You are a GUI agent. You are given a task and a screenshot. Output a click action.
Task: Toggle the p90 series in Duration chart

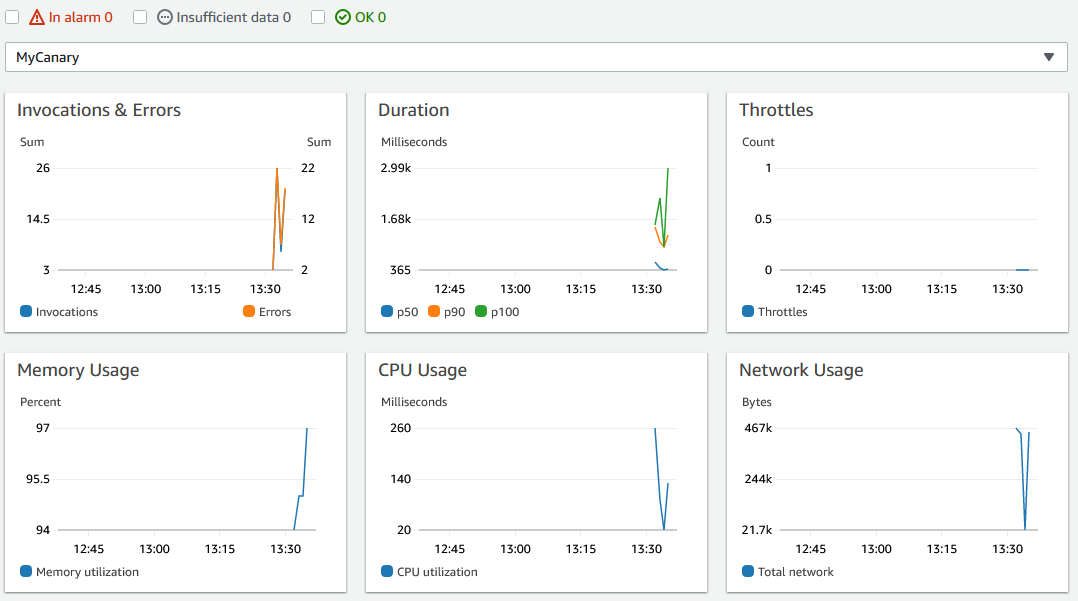[442, 311]
